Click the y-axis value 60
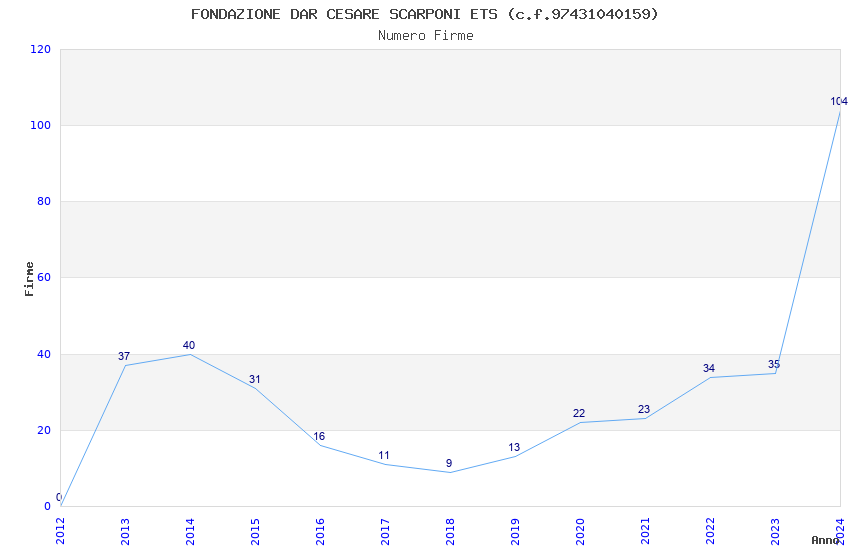Viewport: 850px width, 550px height. (44, 277)
